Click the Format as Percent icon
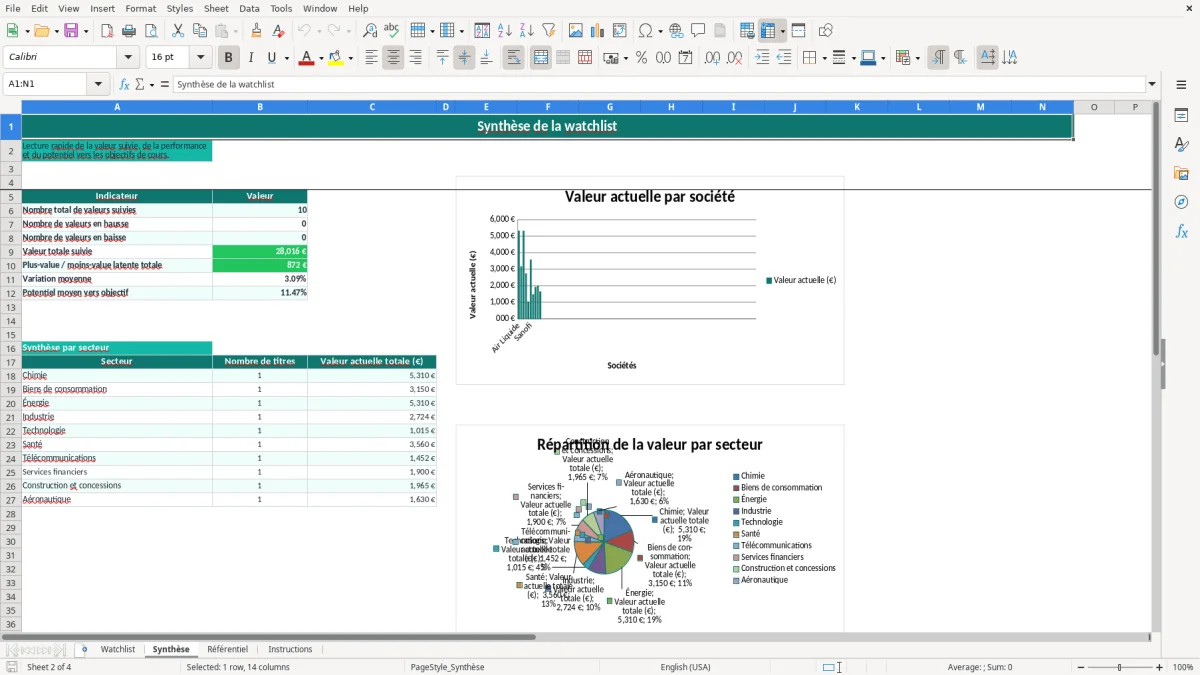Screen dimensions: 1200x675 tap(641, 58)
